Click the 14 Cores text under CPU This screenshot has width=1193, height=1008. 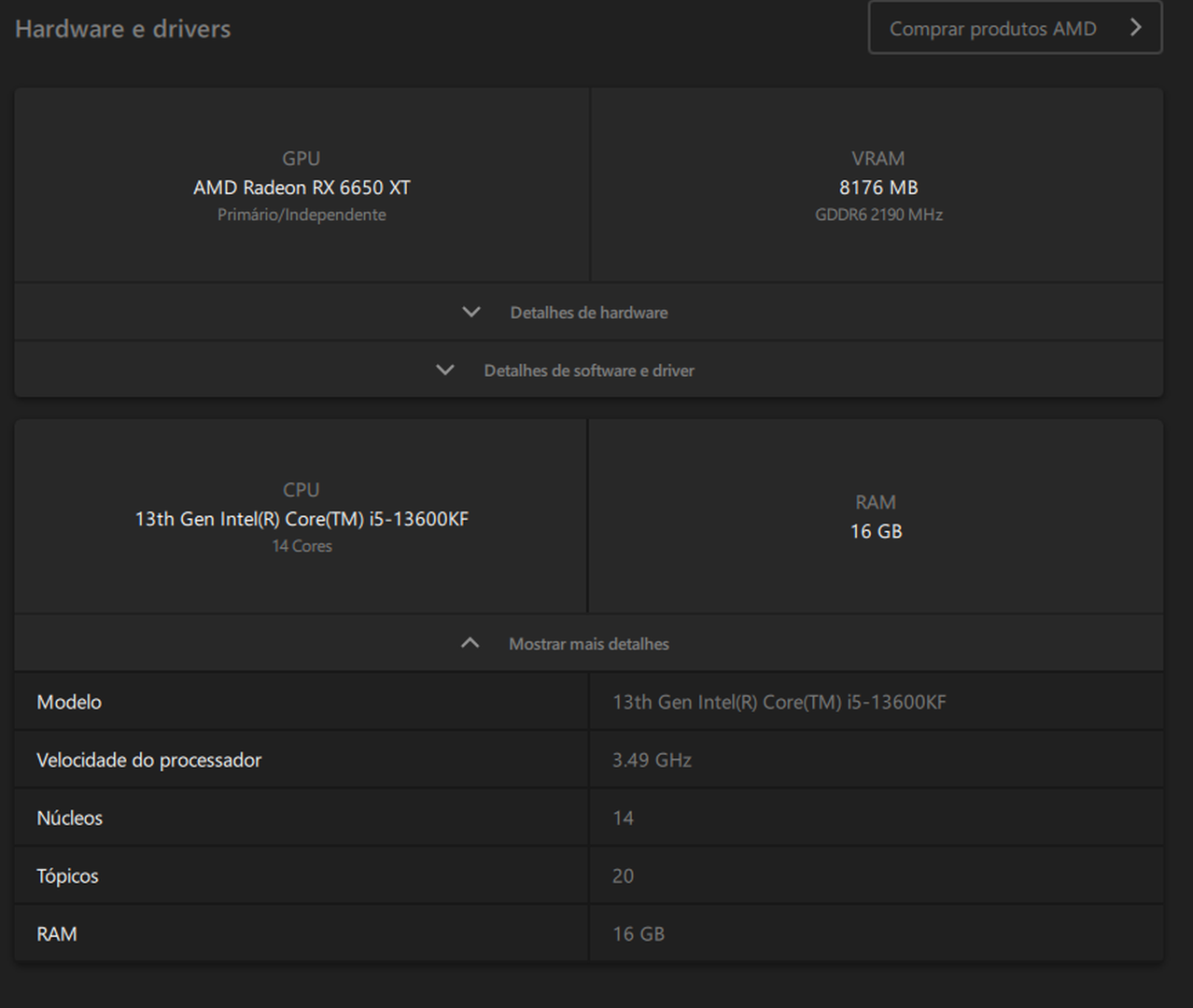point(302,546)
